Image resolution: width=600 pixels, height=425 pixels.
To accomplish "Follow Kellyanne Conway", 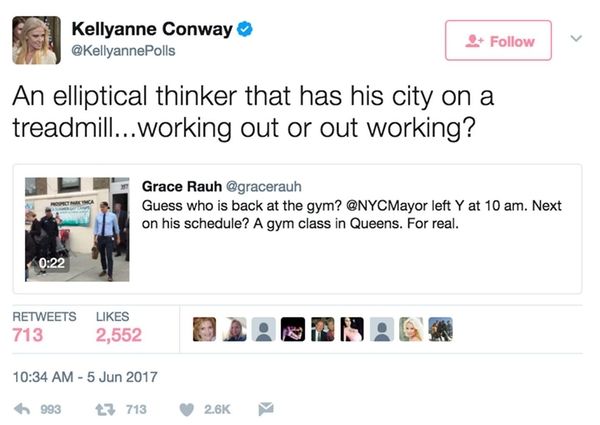I will (498, 41).
